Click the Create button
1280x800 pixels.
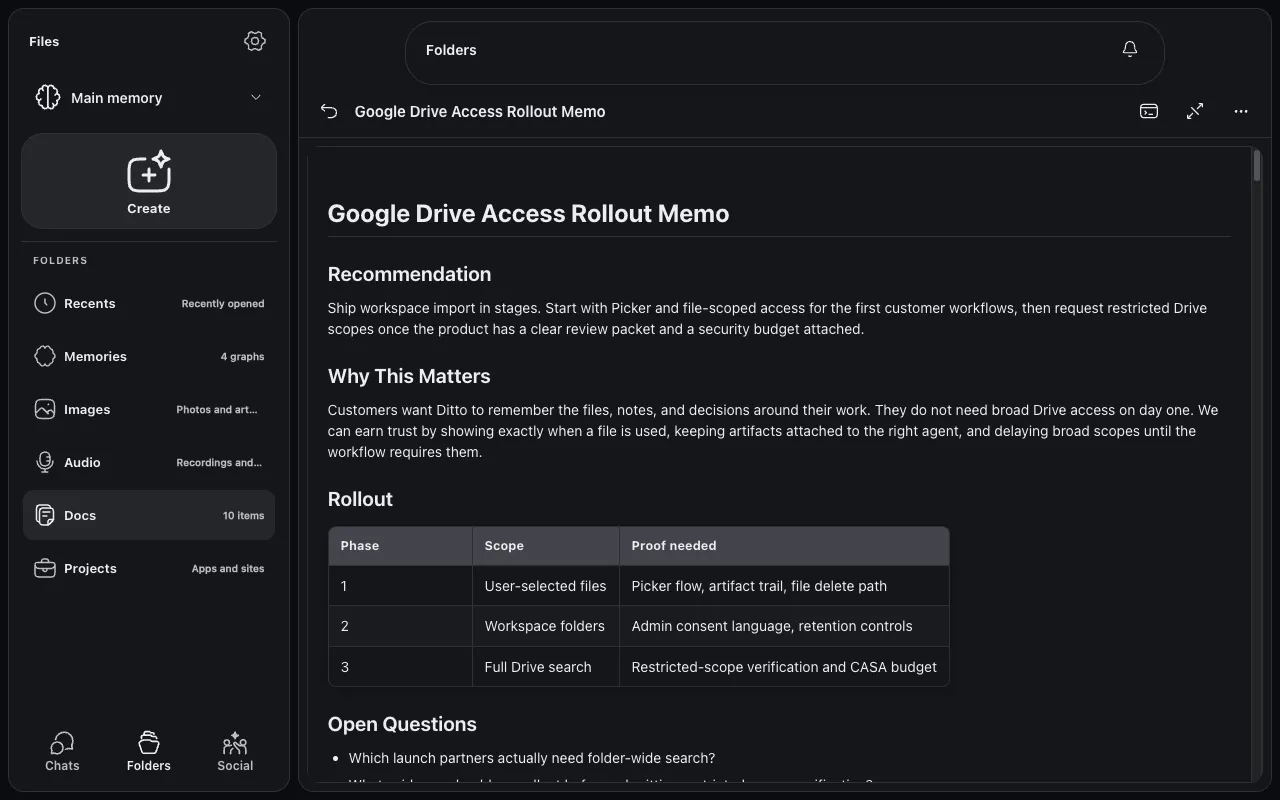coord(149,181)
